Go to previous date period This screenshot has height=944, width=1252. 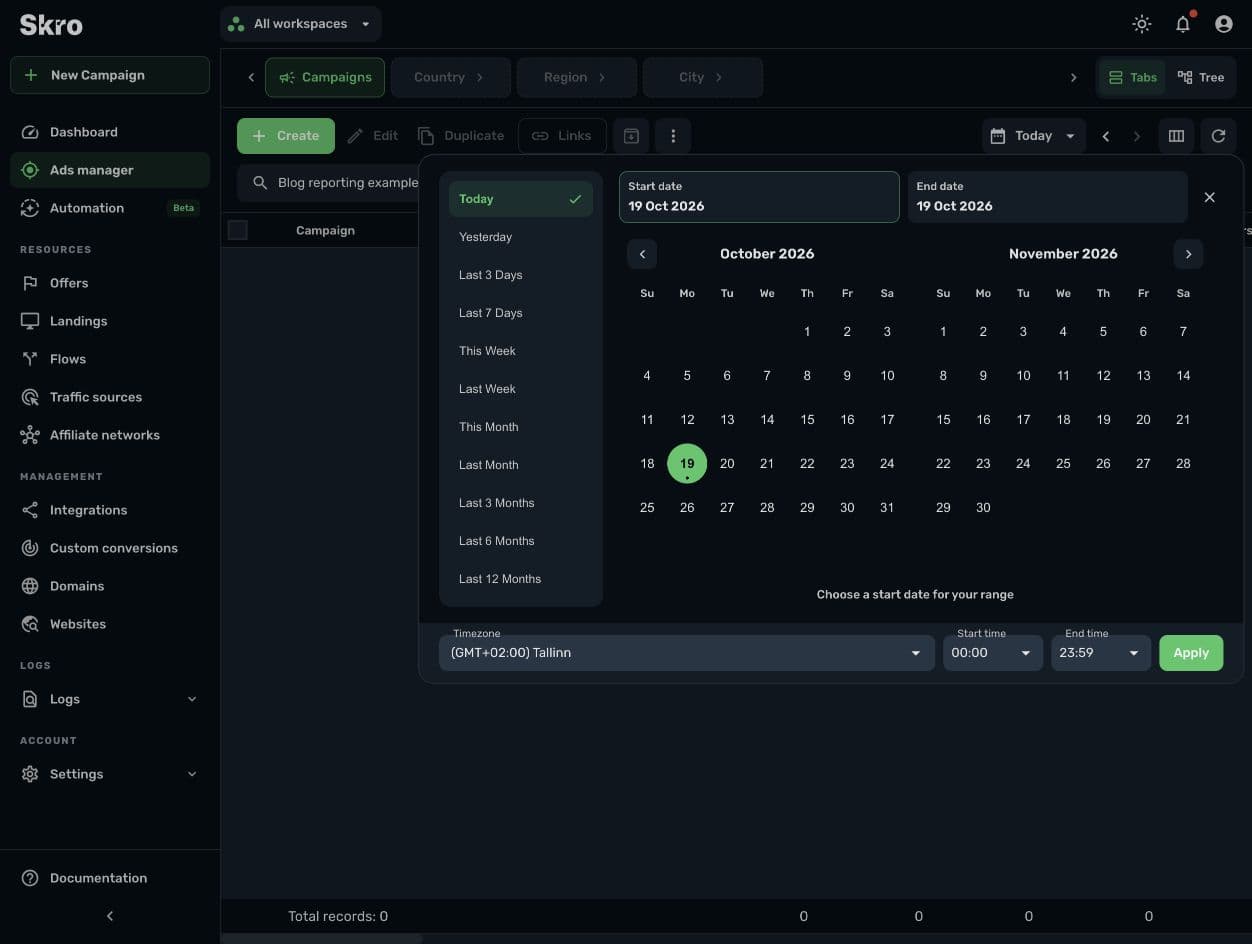(x=1105, y=136)
